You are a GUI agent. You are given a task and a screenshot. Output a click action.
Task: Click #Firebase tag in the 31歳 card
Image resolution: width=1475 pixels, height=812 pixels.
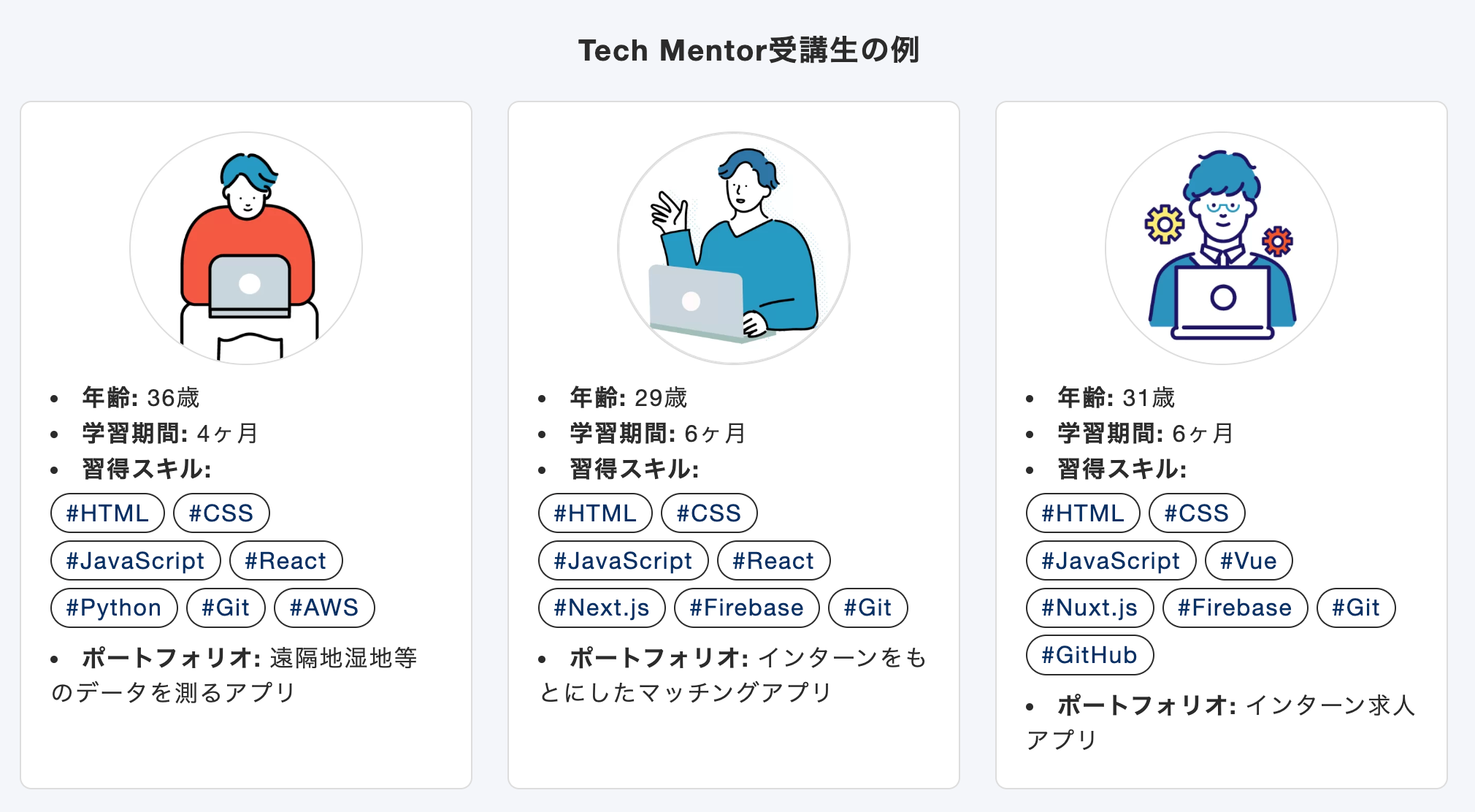(1235, 608)
